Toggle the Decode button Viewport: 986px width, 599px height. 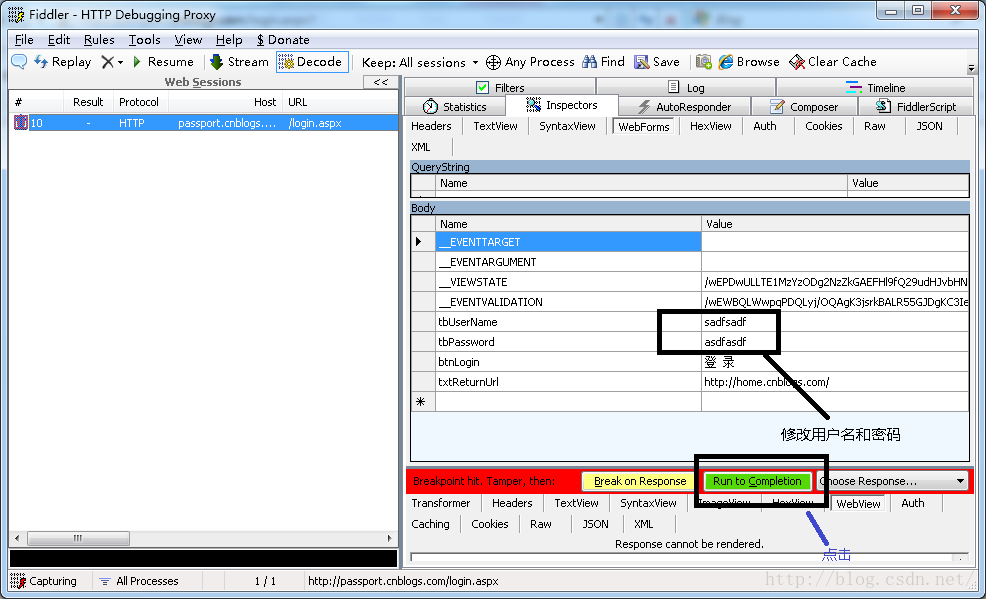[x=312, y=62]
